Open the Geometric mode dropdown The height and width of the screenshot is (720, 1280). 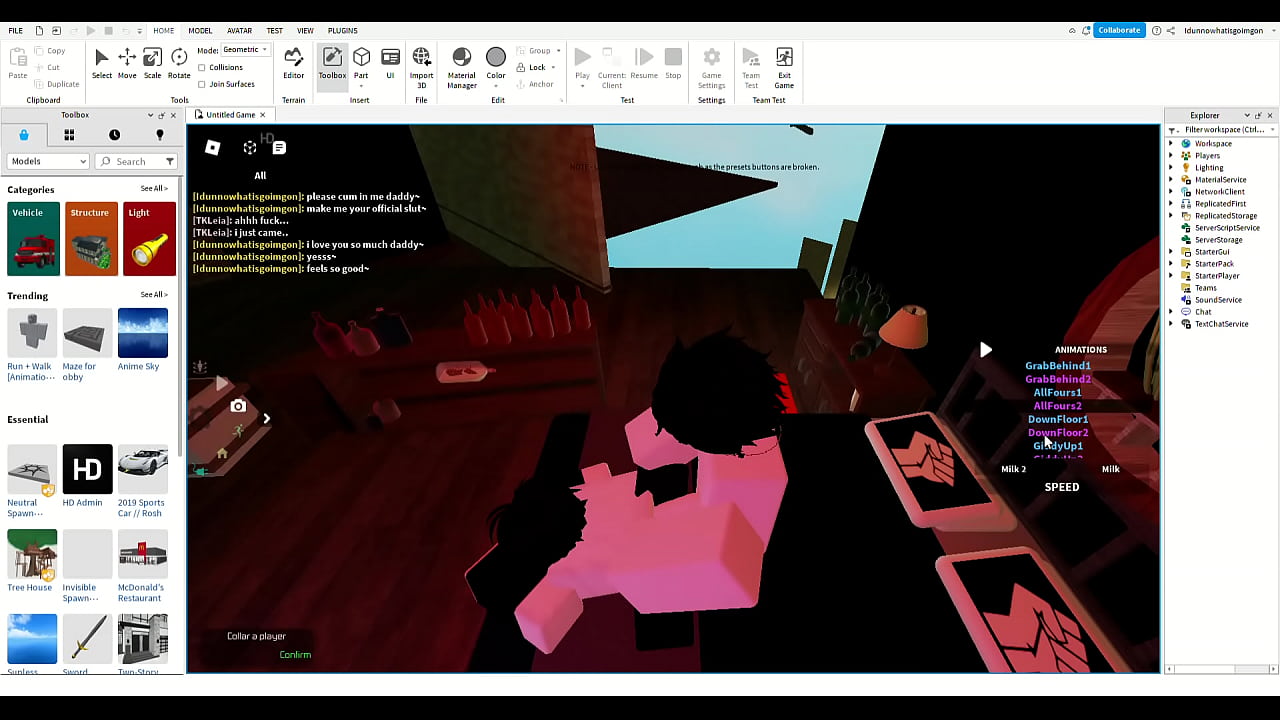pos(244,50)
